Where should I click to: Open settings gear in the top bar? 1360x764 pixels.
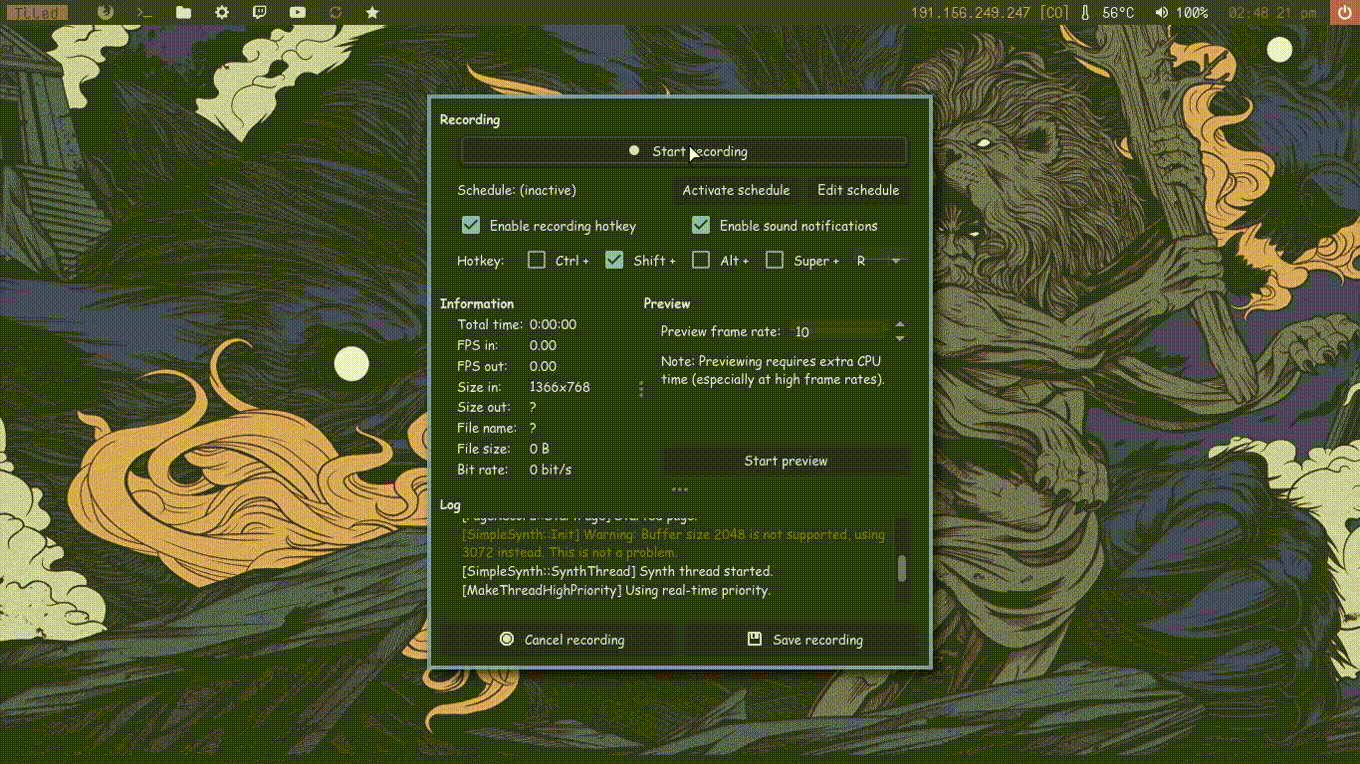pyautogui.click(x=222, y=13)
